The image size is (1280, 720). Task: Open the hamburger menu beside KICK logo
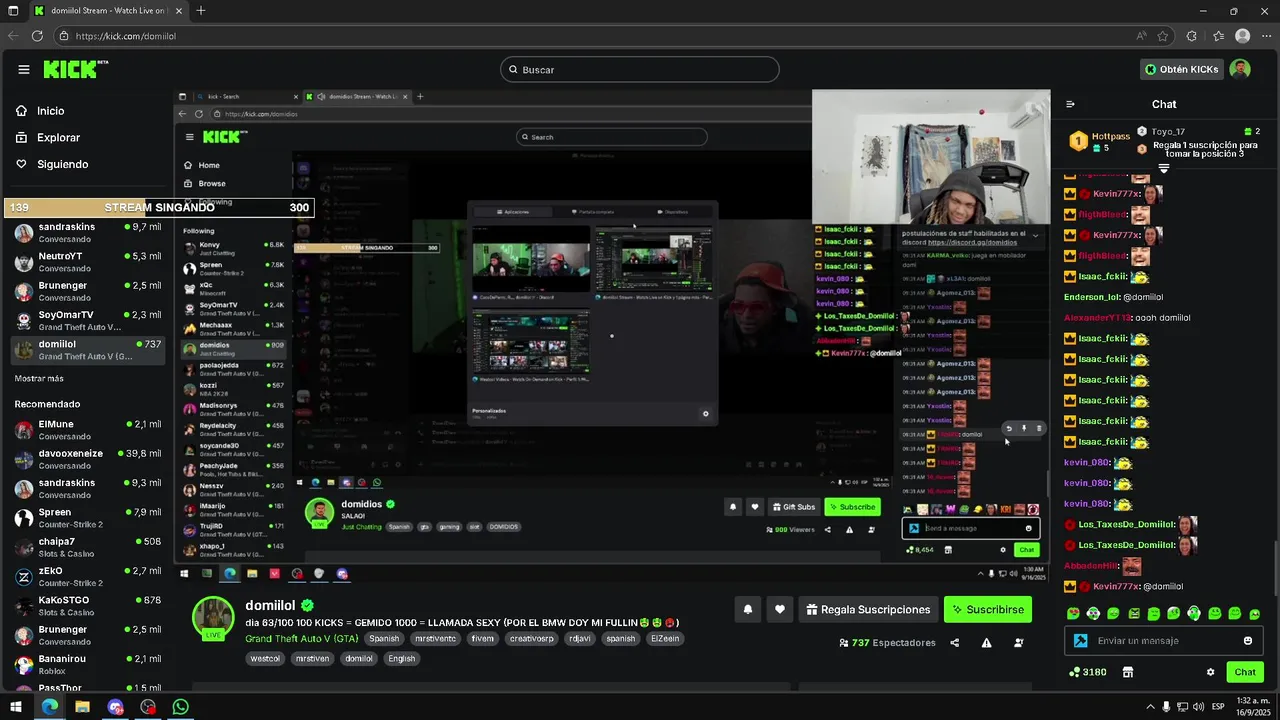[24, 69]
